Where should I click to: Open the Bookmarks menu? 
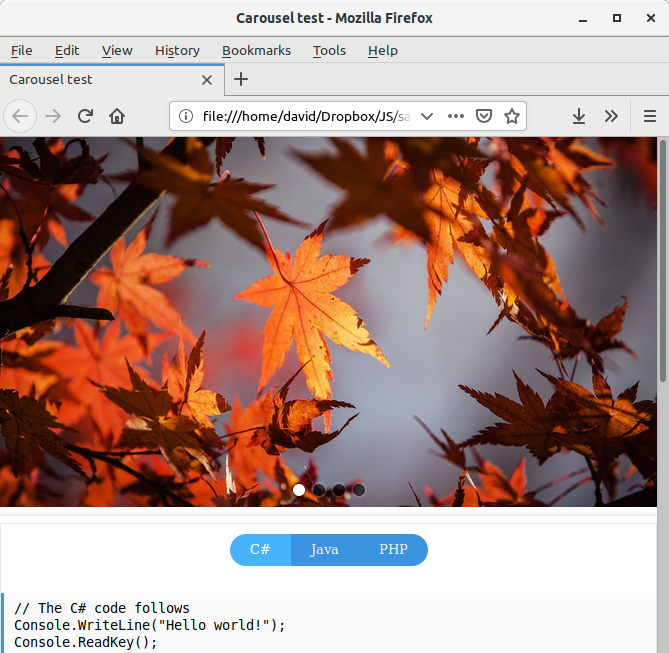point(256,50)
